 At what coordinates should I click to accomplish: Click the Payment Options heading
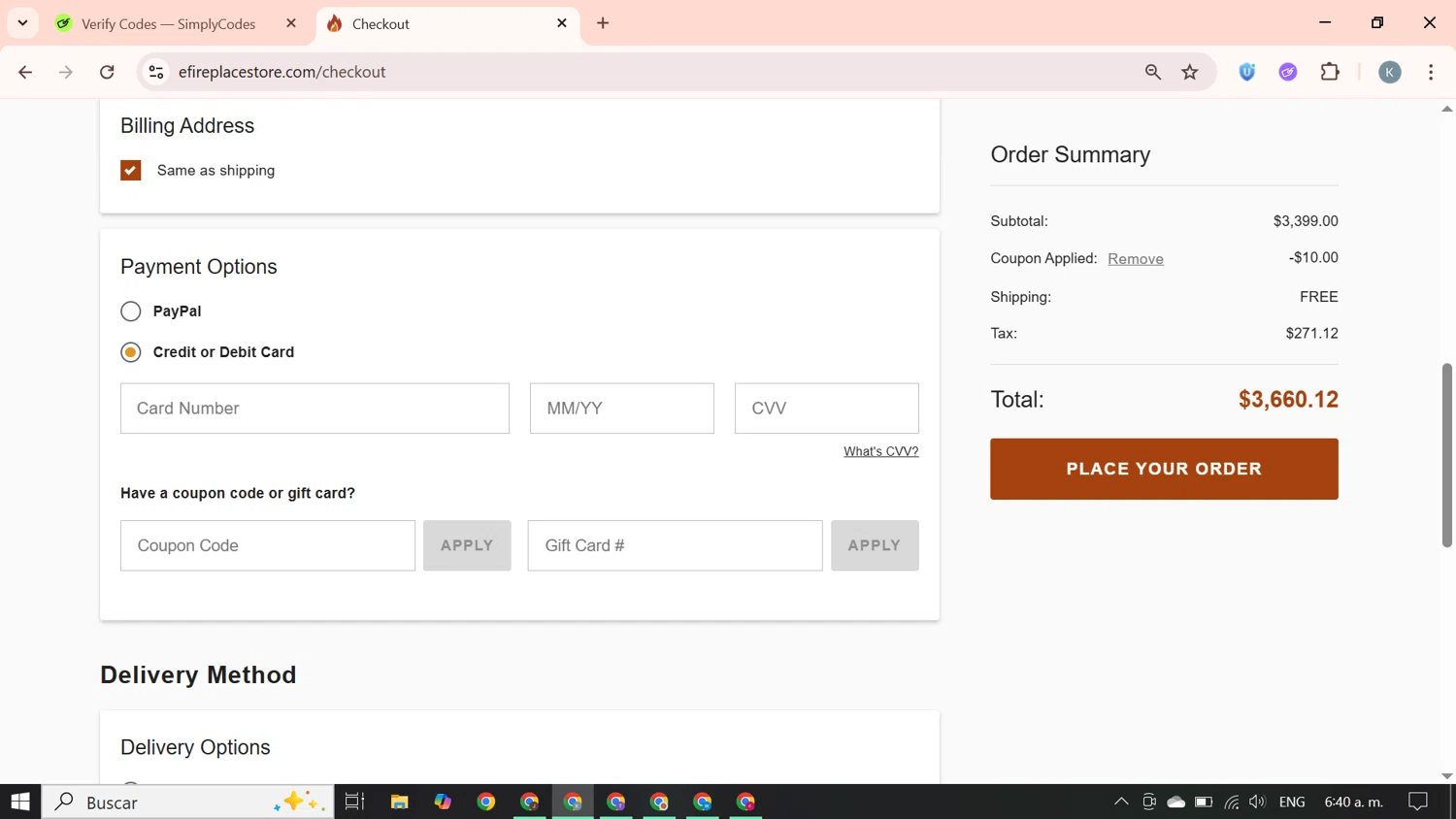click(198, 267)
